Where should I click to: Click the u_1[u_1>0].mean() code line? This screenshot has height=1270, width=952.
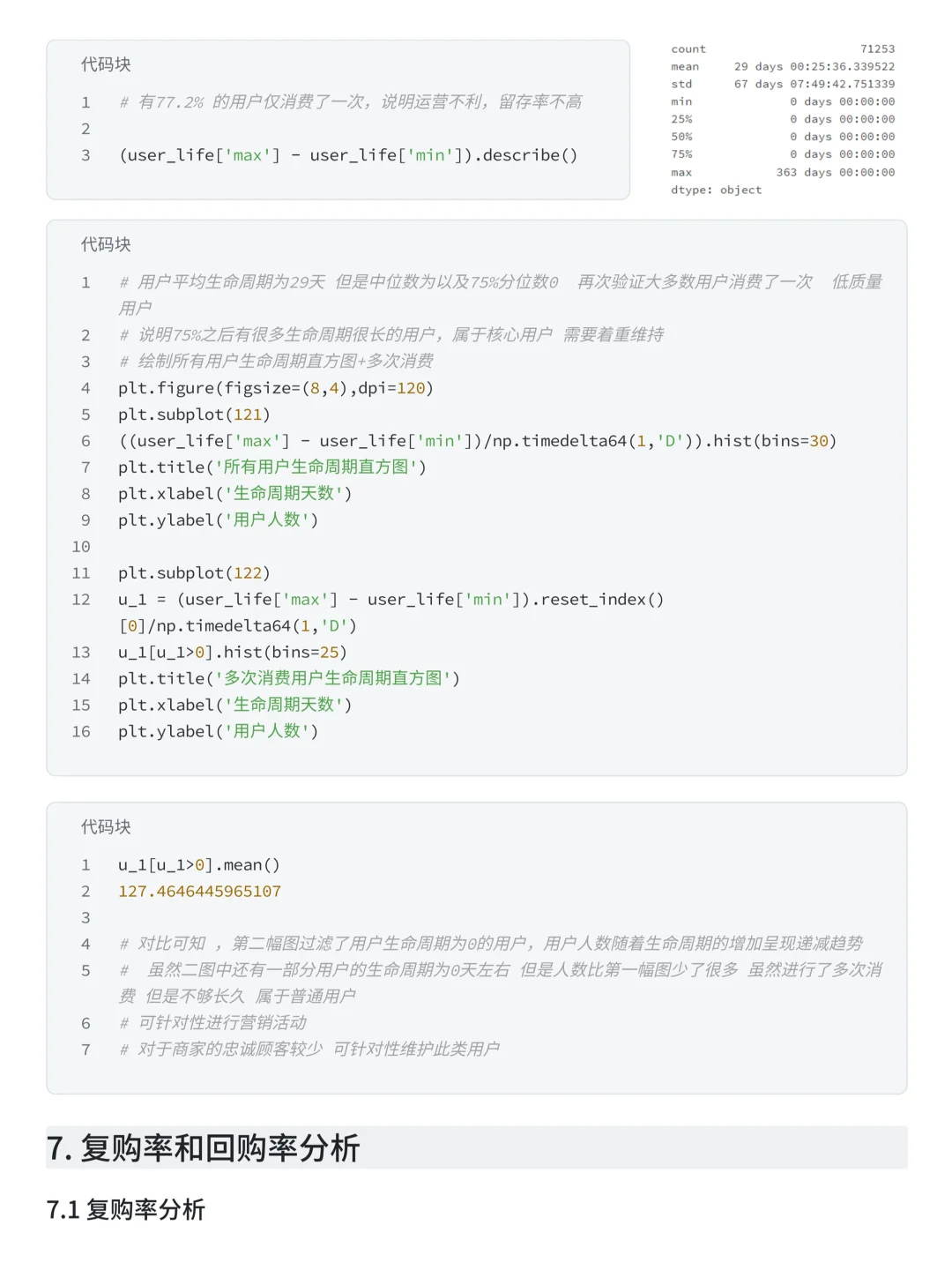point(199,865)
